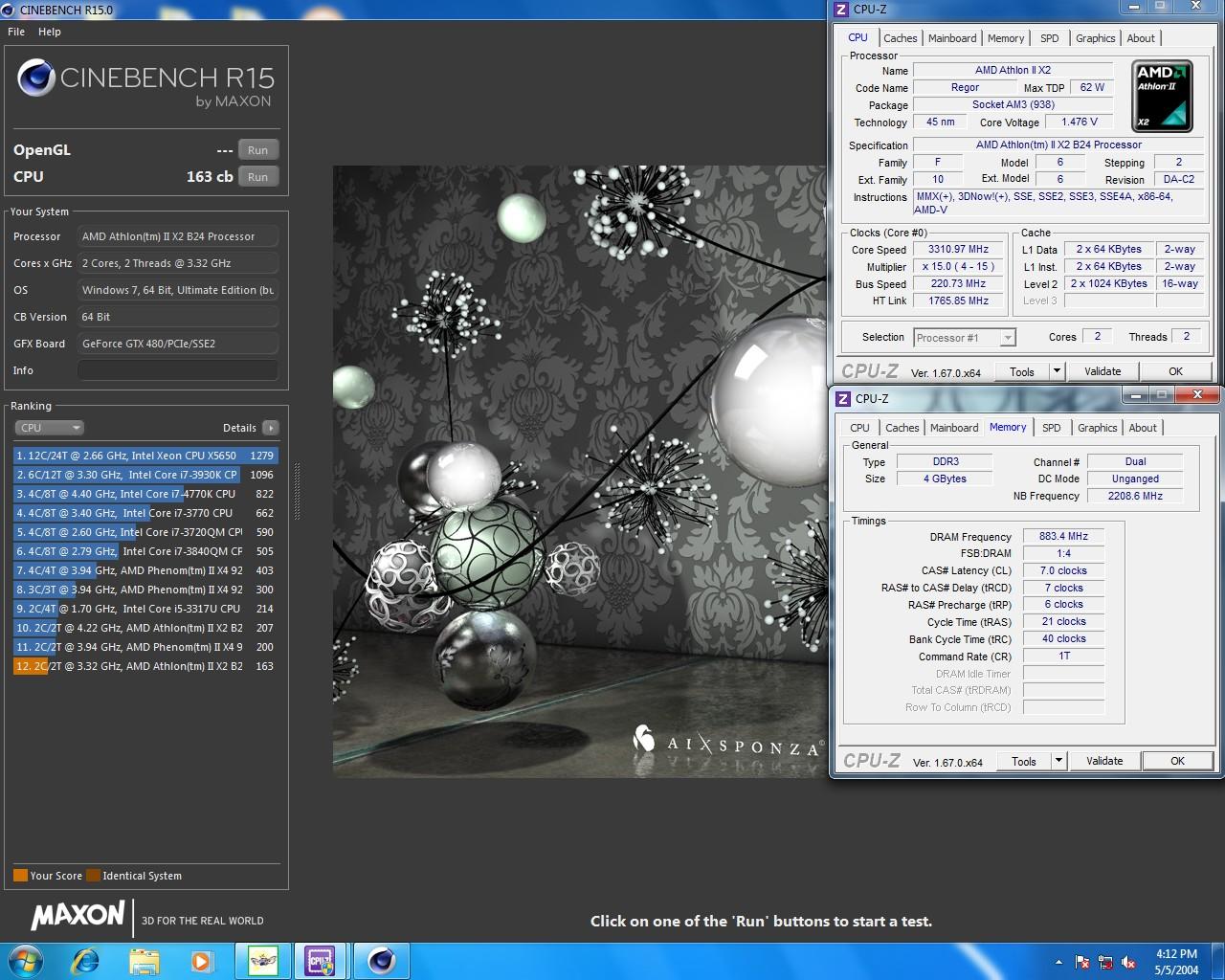Viewport: 1225px width, 980px height.
Task: Open SPD tab in lower CPU-Z window
Action: 1052,428
